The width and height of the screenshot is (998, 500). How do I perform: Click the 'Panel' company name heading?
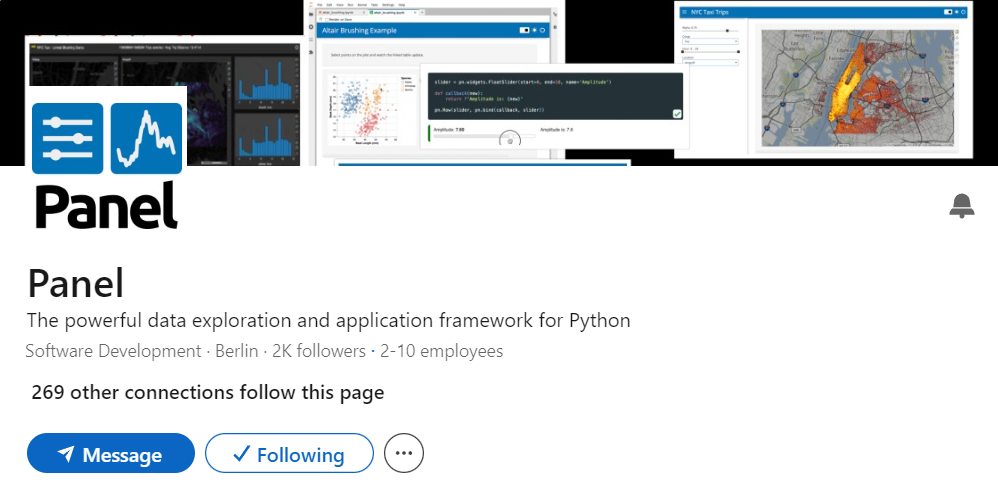coord(76,283)
